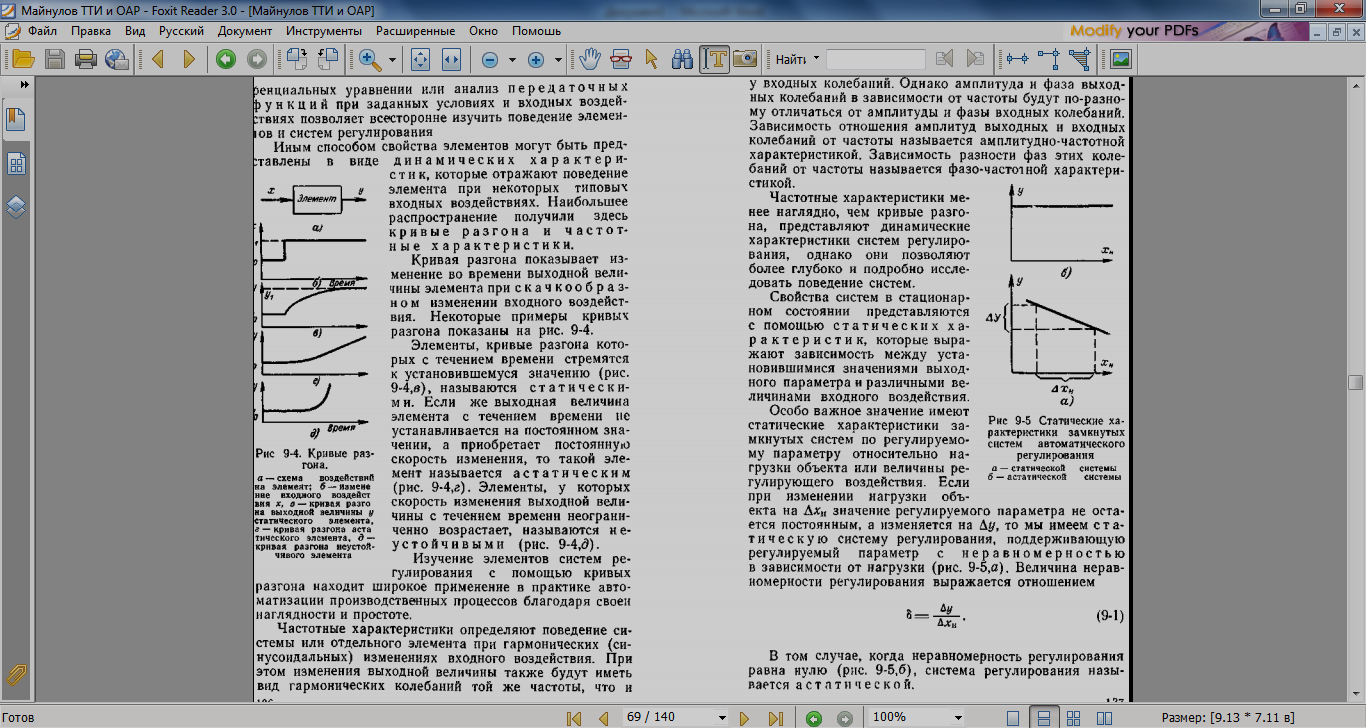Click green Previous View in status bar
1366x728 pixels.
[814, 718]
